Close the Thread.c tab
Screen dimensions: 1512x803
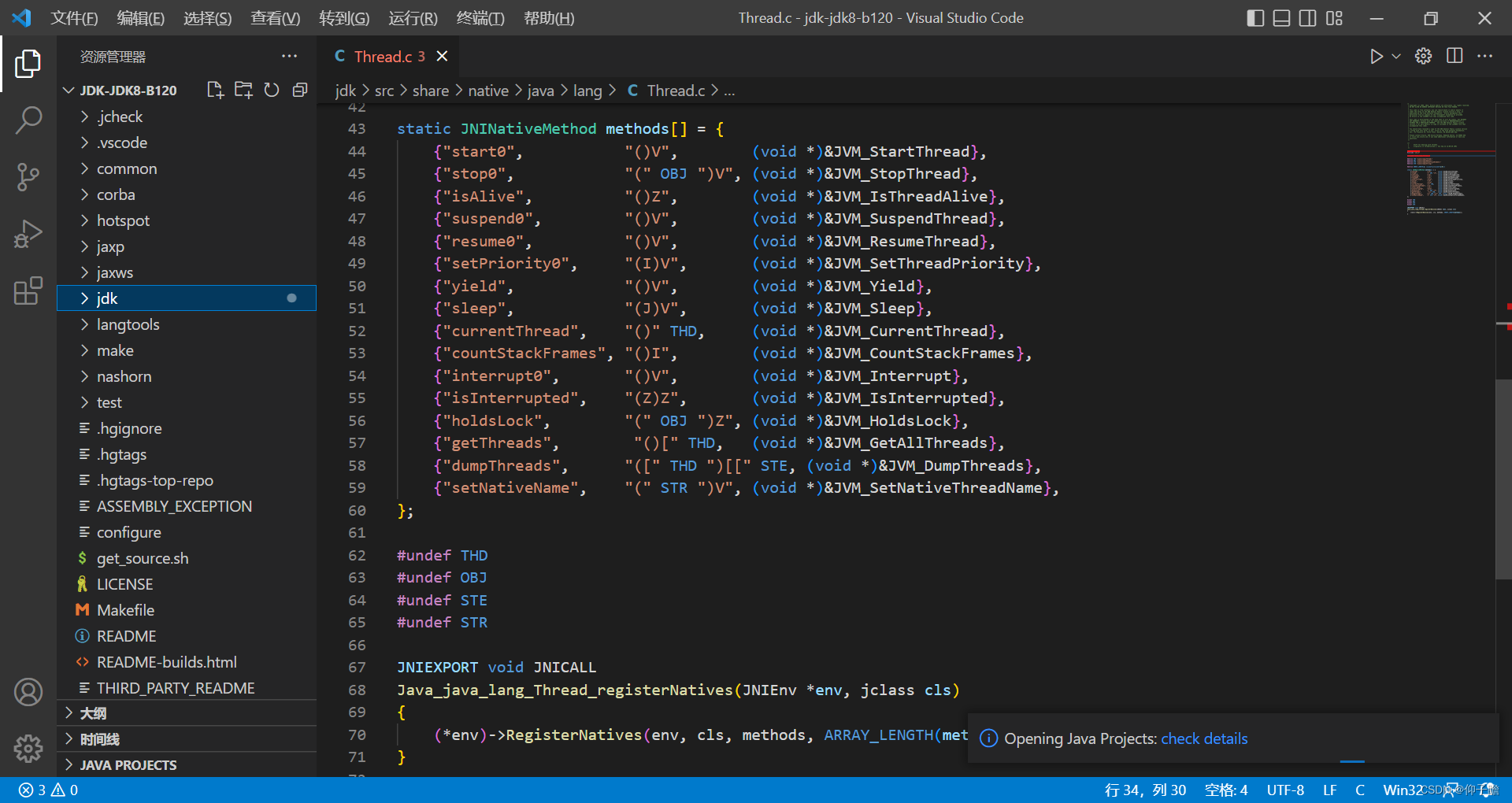click(443, 56)
